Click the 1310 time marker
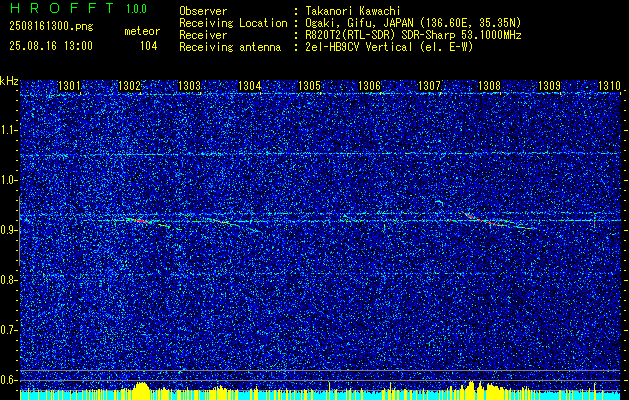Screen dimensions: 629x400 click(609, 86)
